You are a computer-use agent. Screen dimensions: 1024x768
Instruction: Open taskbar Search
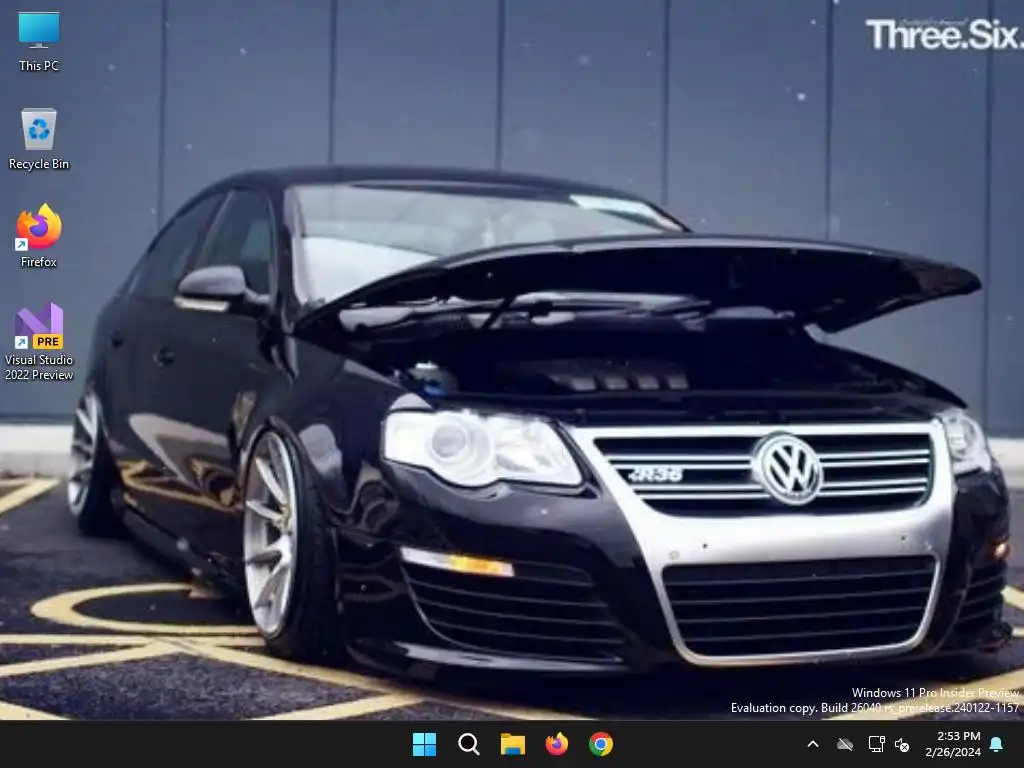(468, 744)
